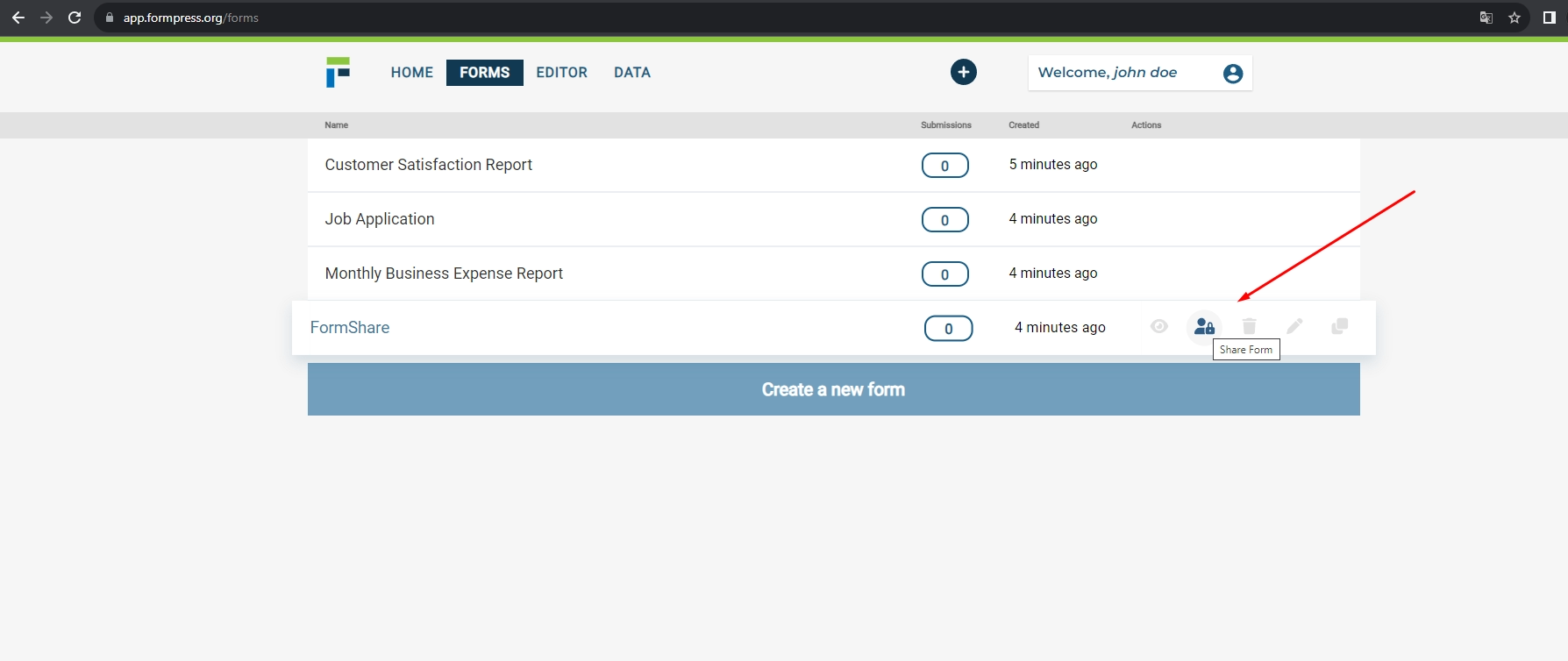Click the Name column header
This screenshot has height=661, width=1568.
(337, 125)
